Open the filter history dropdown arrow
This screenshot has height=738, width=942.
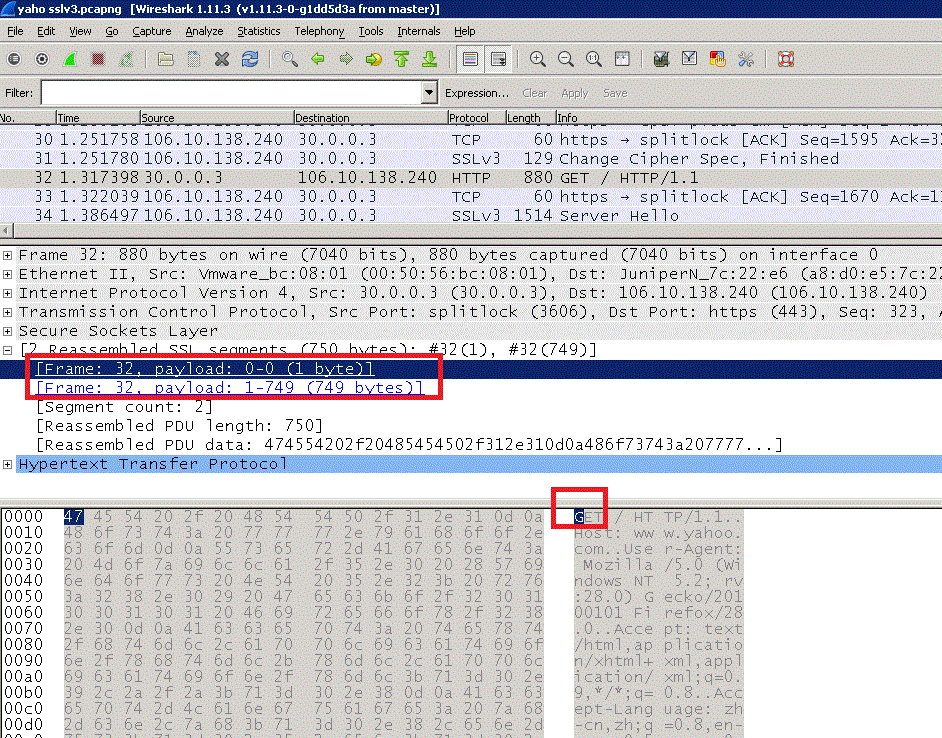click(429, 93)
